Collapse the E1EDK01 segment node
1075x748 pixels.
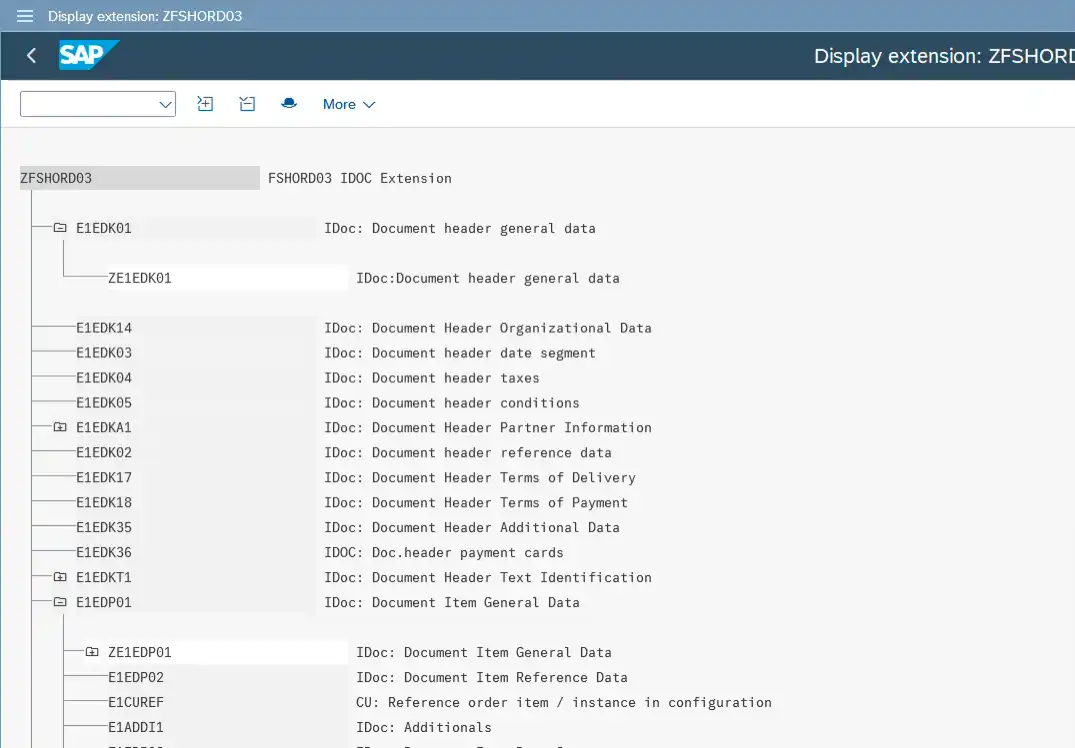60,228
